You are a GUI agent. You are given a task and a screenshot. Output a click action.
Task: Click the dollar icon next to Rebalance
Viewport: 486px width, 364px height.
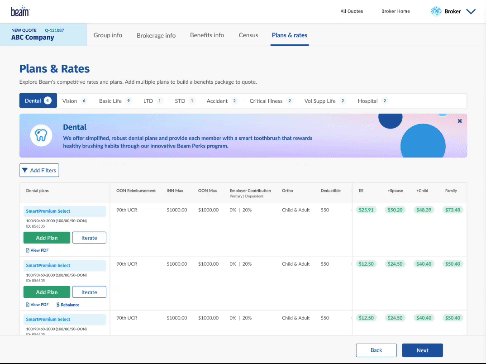[x=58, y=305]
